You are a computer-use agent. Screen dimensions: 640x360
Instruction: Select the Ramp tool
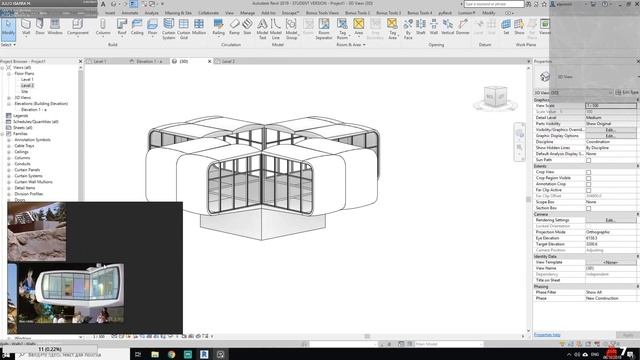(234, 27)
